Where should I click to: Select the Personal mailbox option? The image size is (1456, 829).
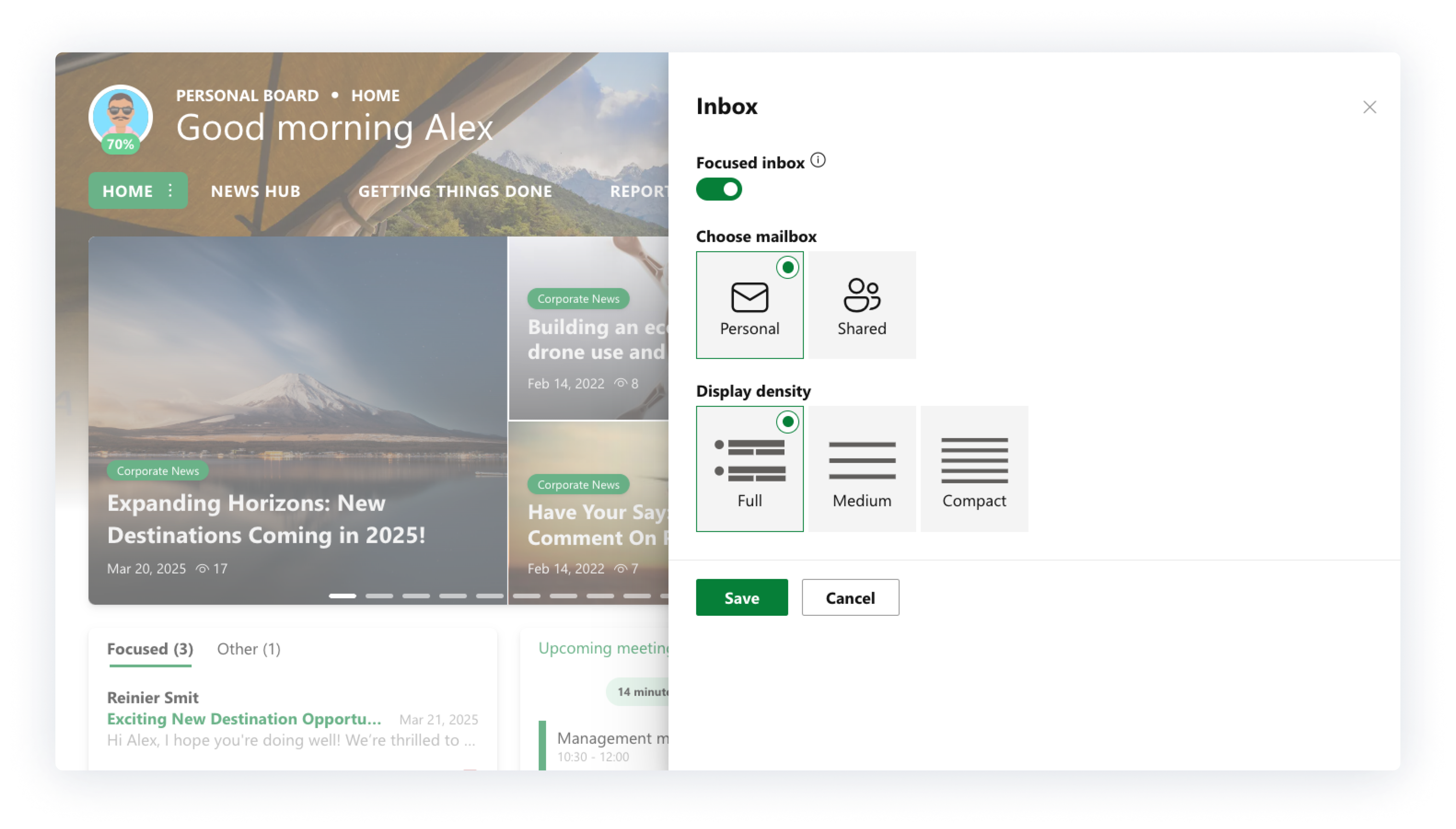point(749,305)
